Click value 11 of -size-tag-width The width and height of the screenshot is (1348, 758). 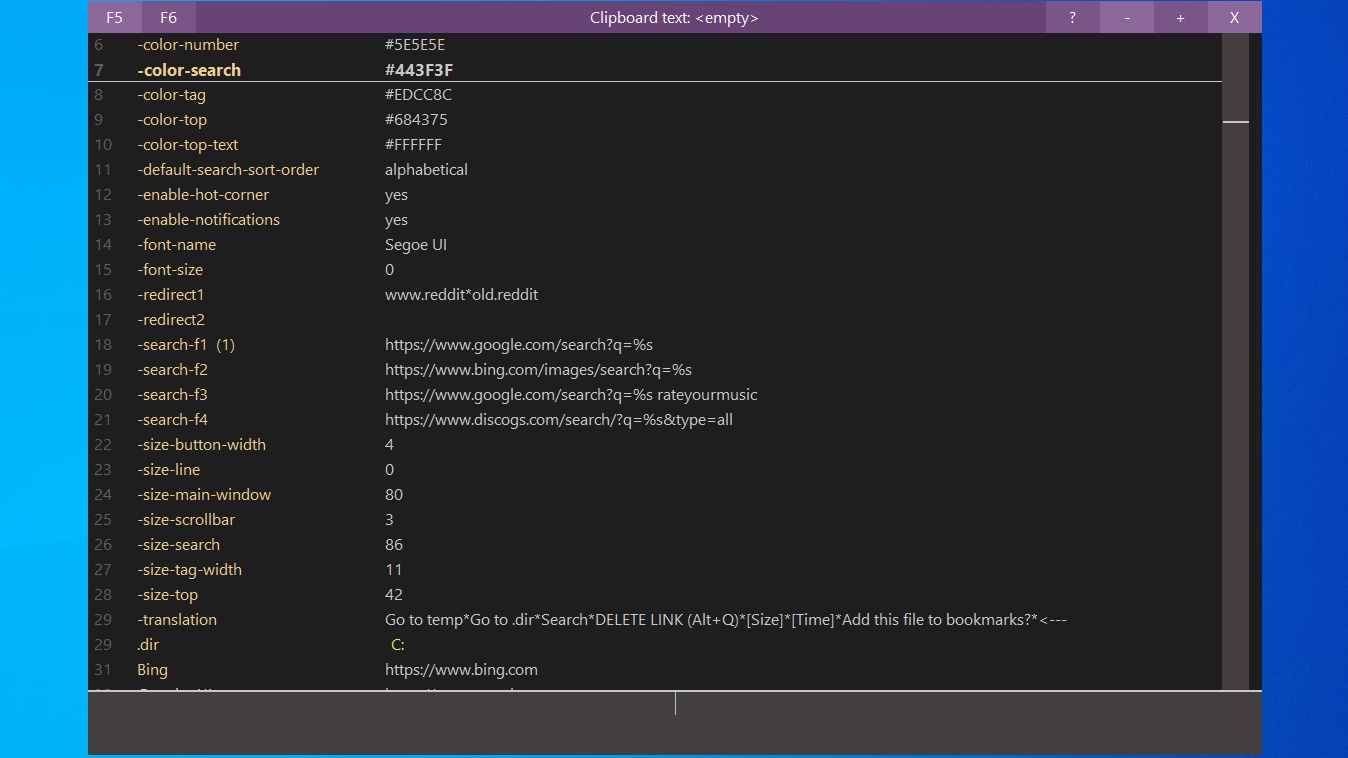coord(394,570)
